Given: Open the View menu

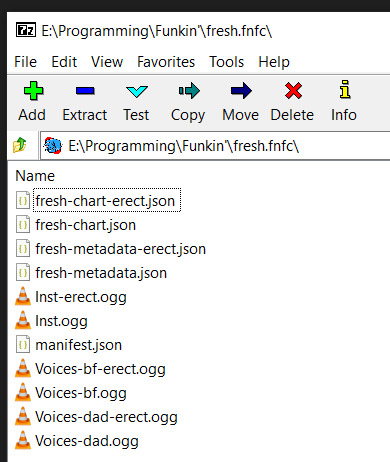Looking at the screenshot, I should (107, 62).
